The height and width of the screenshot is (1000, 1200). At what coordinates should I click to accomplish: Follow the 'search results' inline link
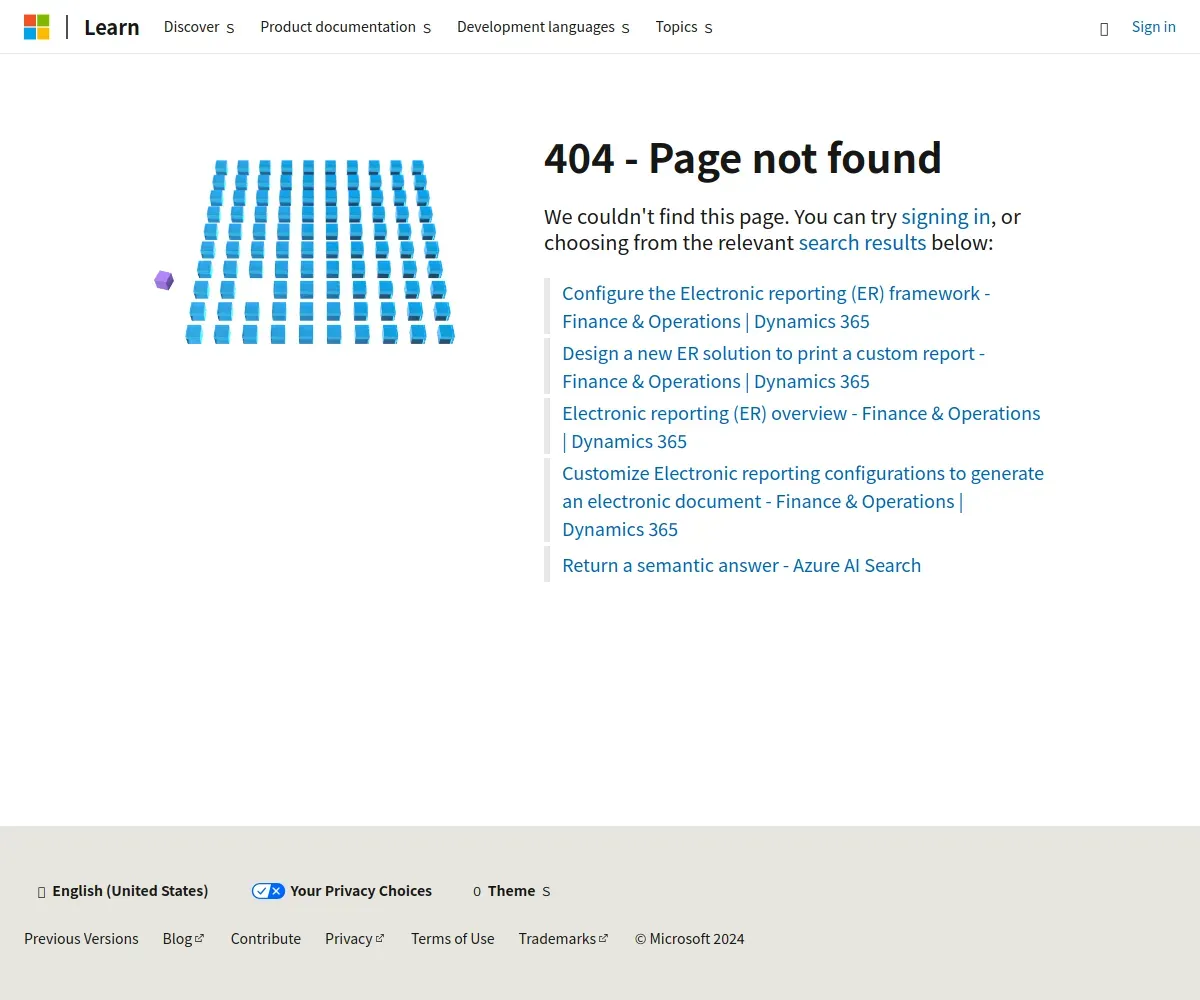click(x=862, y=243)
